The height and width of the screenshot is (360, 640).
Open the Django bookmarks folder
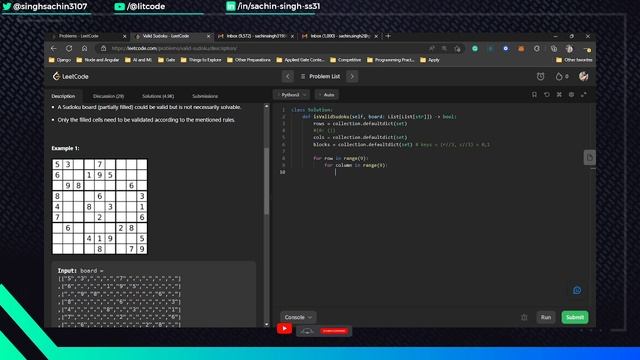click(60, 60)
